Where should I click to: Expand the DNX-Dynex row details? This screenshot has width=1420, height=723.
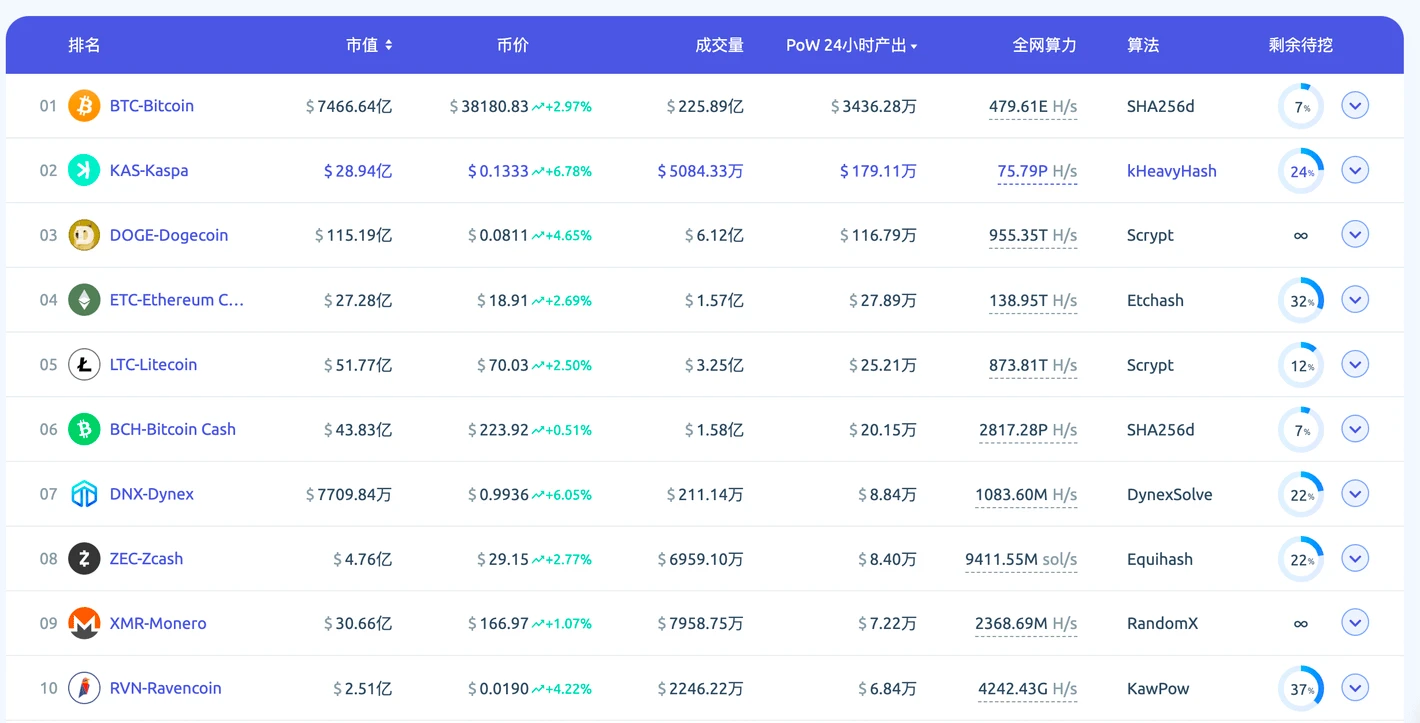(1355, 493)
